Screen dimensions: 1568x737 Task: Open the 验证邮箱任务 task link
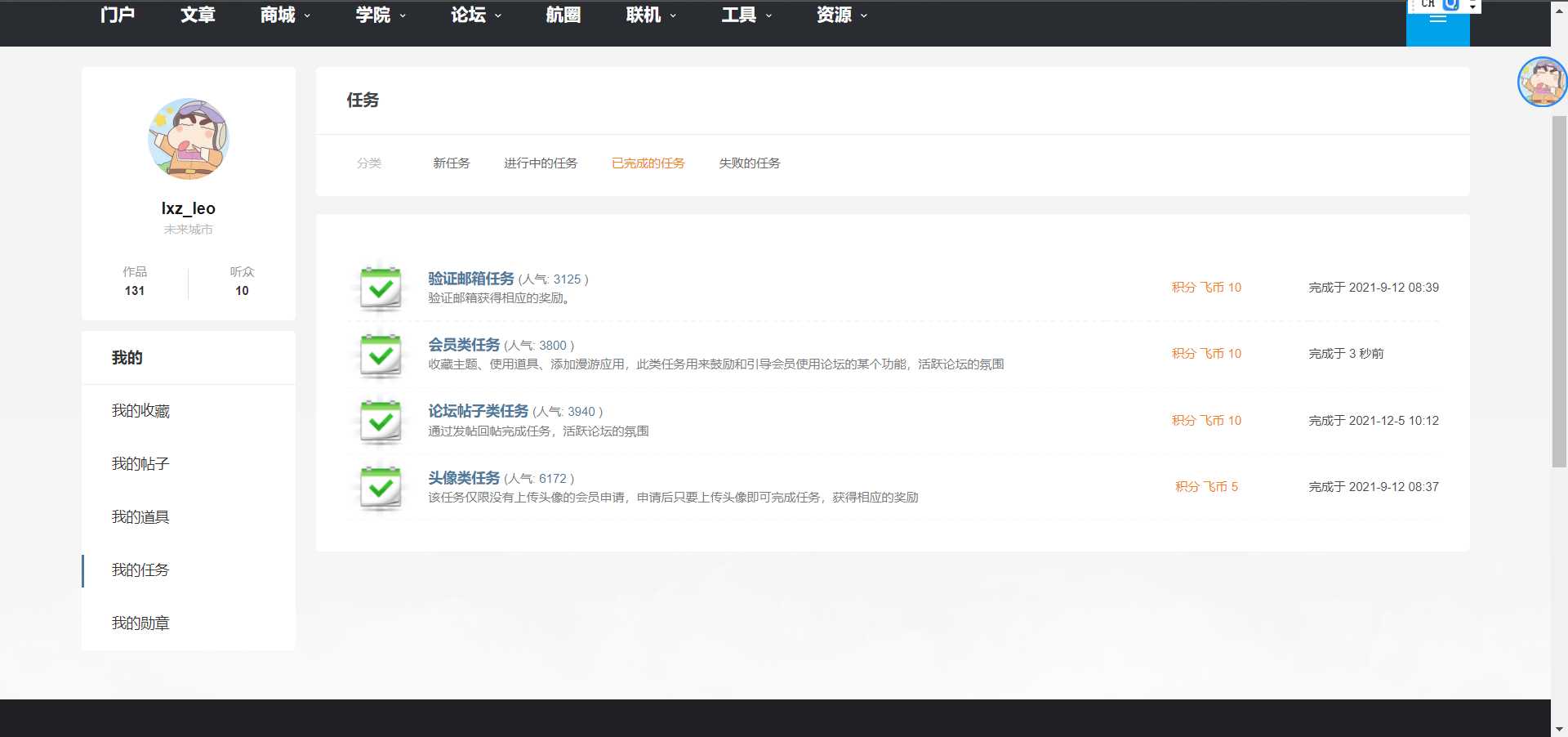point(471,279)
